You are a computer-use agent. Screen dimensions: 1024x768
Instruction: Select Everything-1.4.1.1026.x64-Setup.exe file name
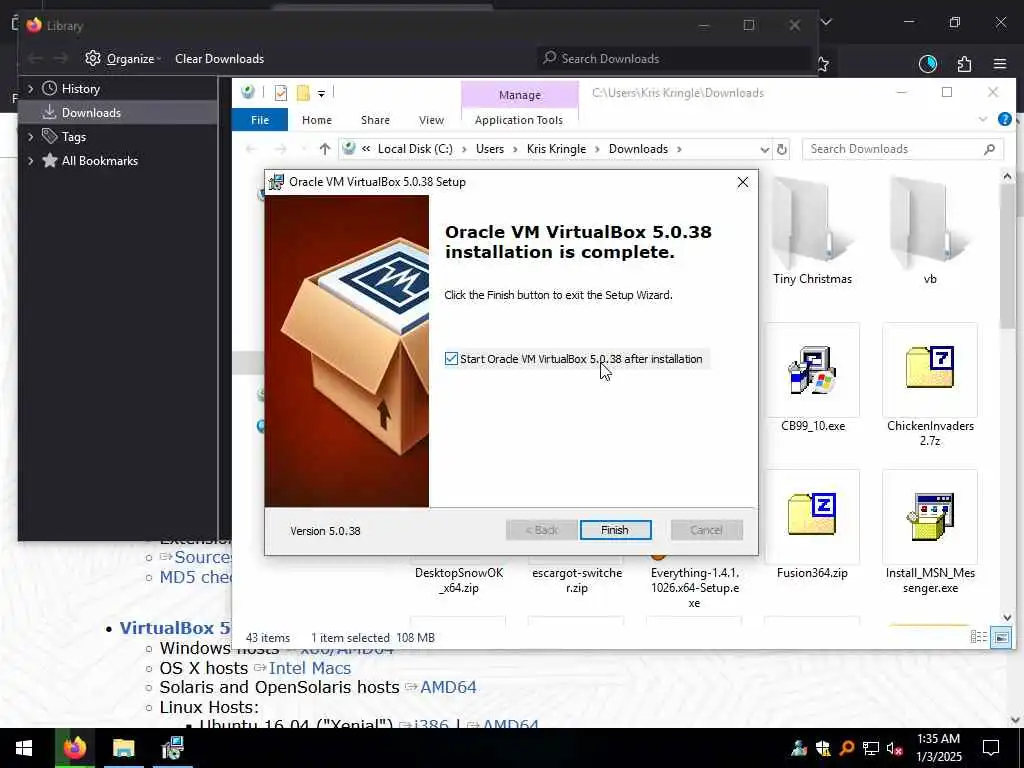tap(694, 588)
